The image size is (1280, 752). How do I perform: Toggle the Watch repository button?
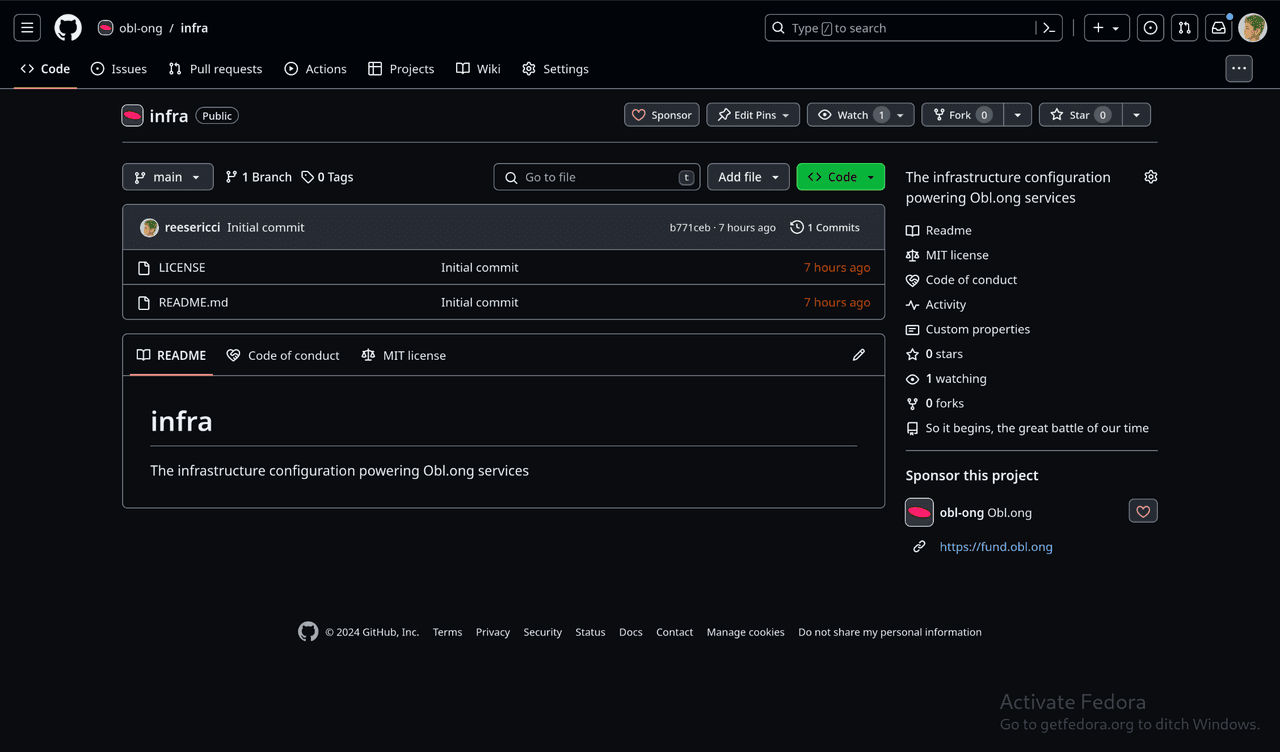pos(851,115)
